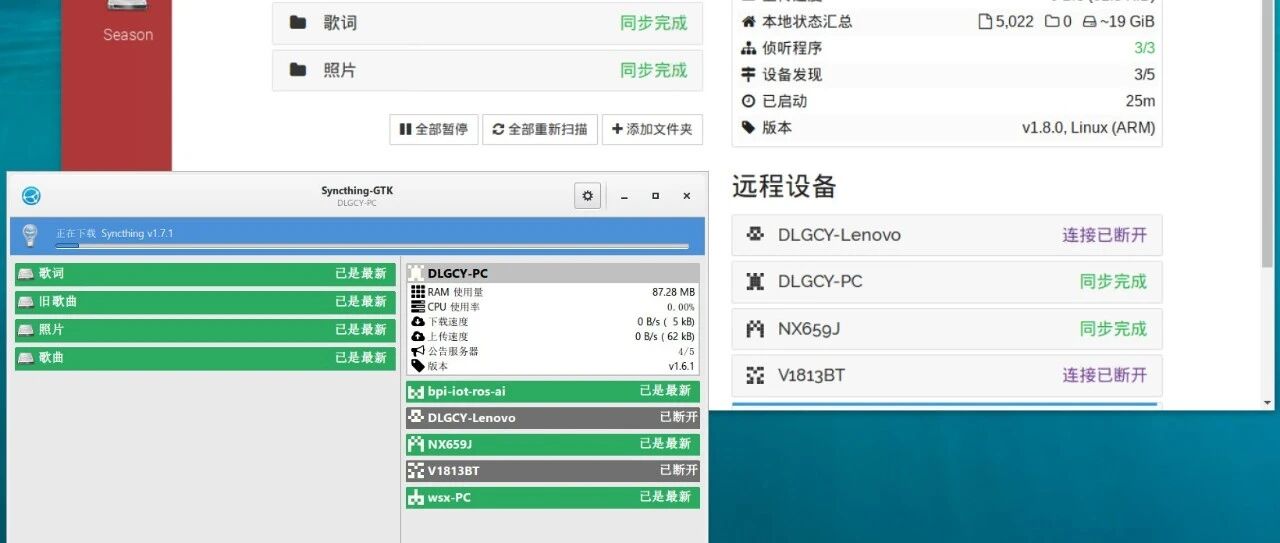The height and width of the screenshot is (543, 1280).
Task: Expand the 照片 folder row in Syncthing-GTK
Action: 205,329
